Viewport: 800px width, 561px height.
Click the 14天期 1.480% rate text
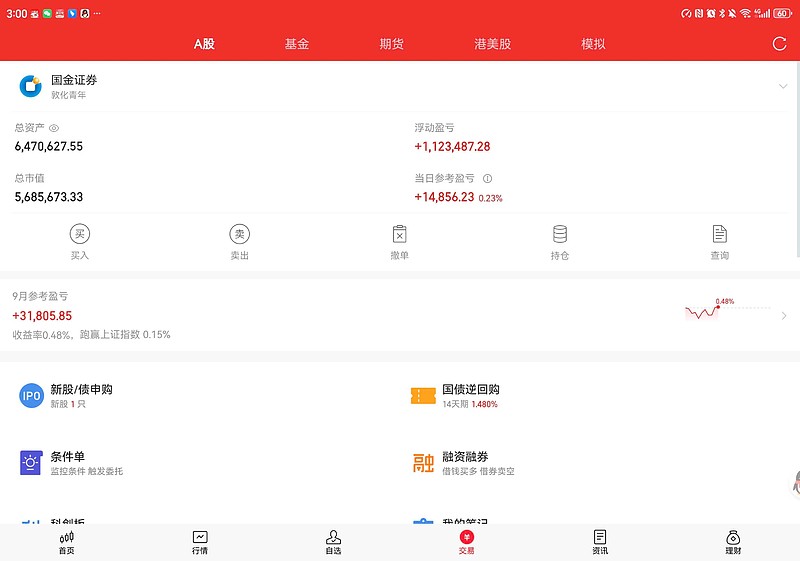pyautogui.click(x=470, y=404)
